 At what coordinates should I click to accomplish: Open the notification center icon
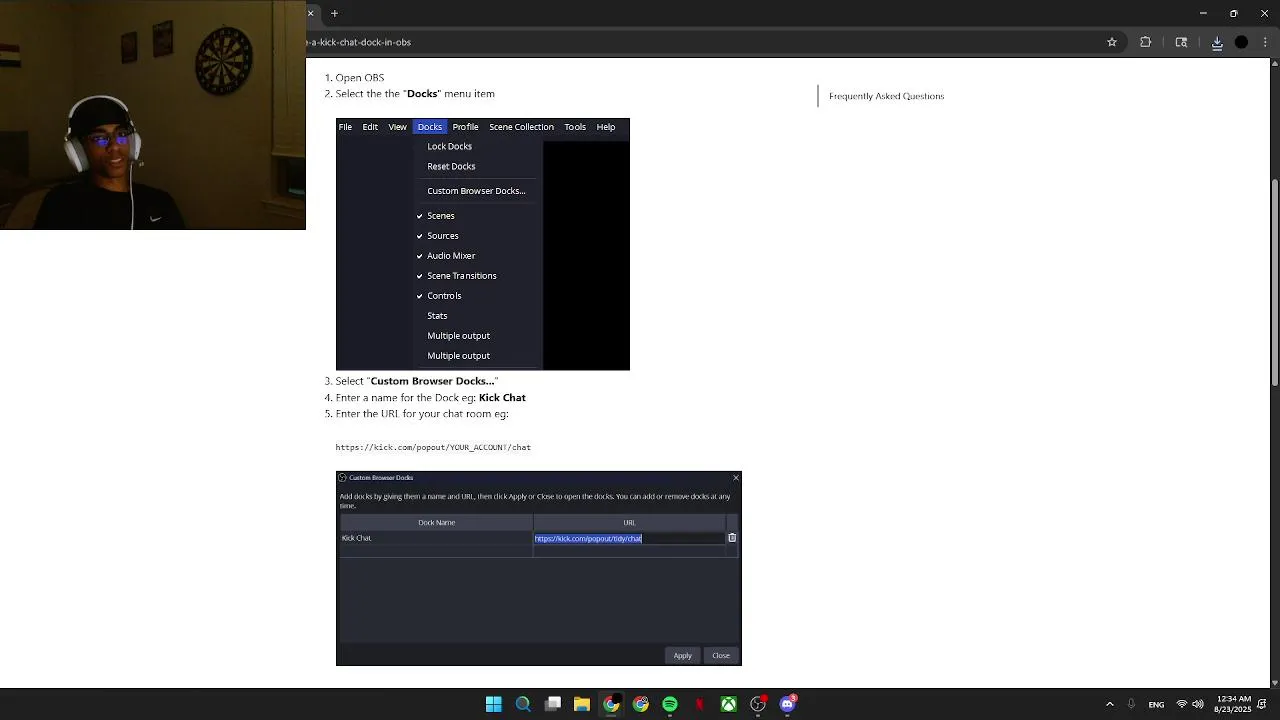click(1263, 704)
